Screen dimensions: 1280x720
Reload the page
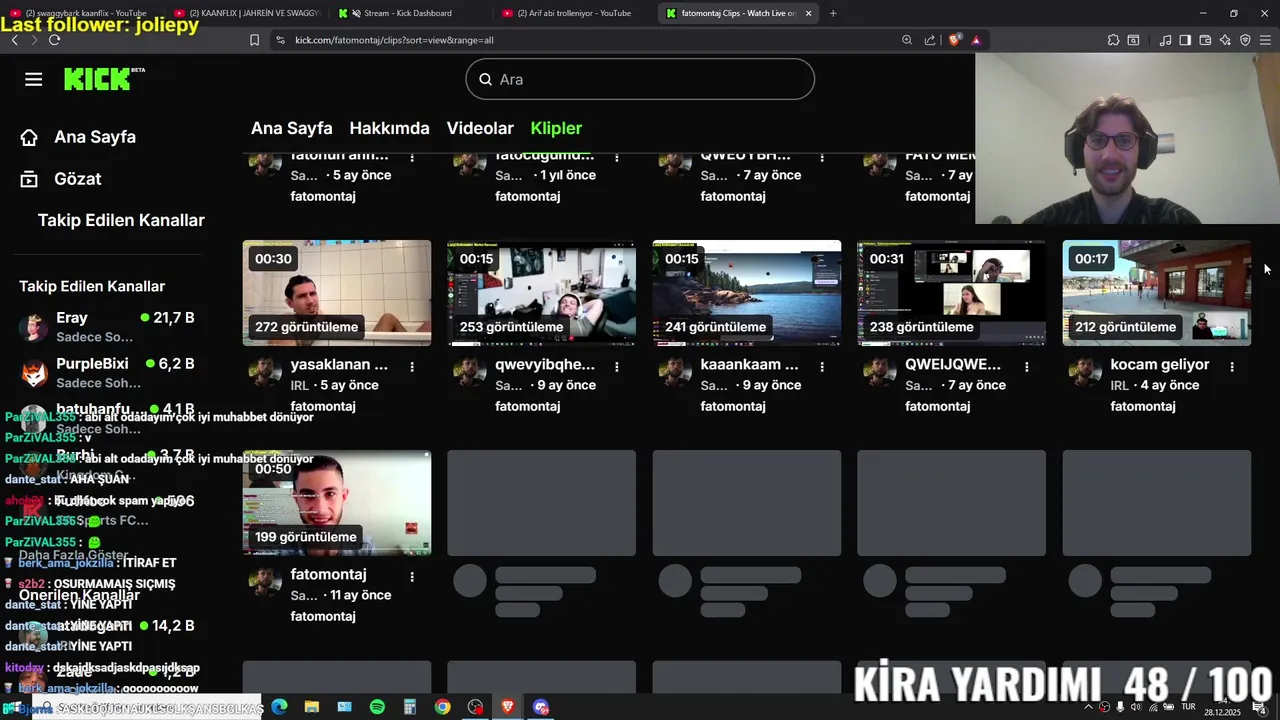pyautogui.click(x=54, y=40)
